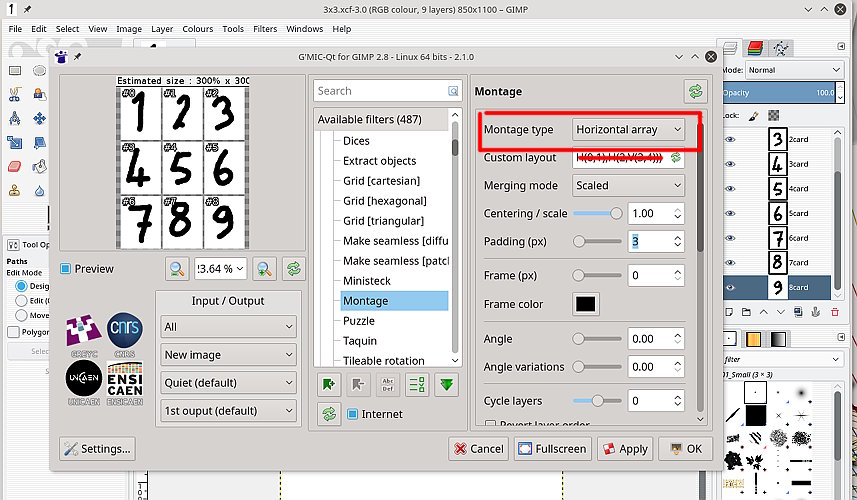Expand all filter folders with green arrow
Image resolution: width=857 pixels, height=500 pixels.
[x=447, y=385]
